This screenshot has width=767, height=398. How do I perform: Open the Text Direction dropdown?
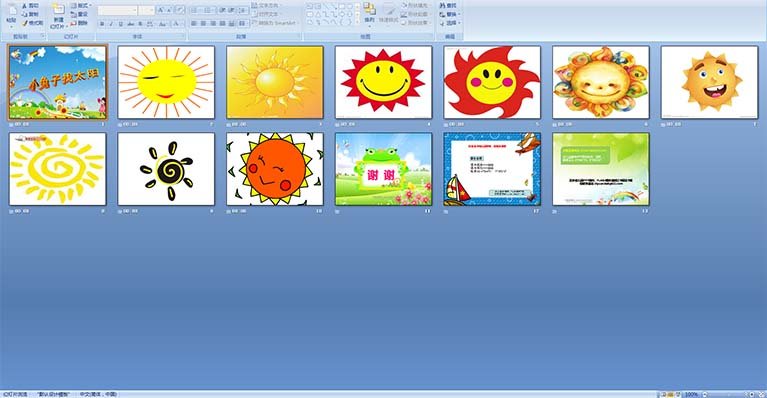267,5
